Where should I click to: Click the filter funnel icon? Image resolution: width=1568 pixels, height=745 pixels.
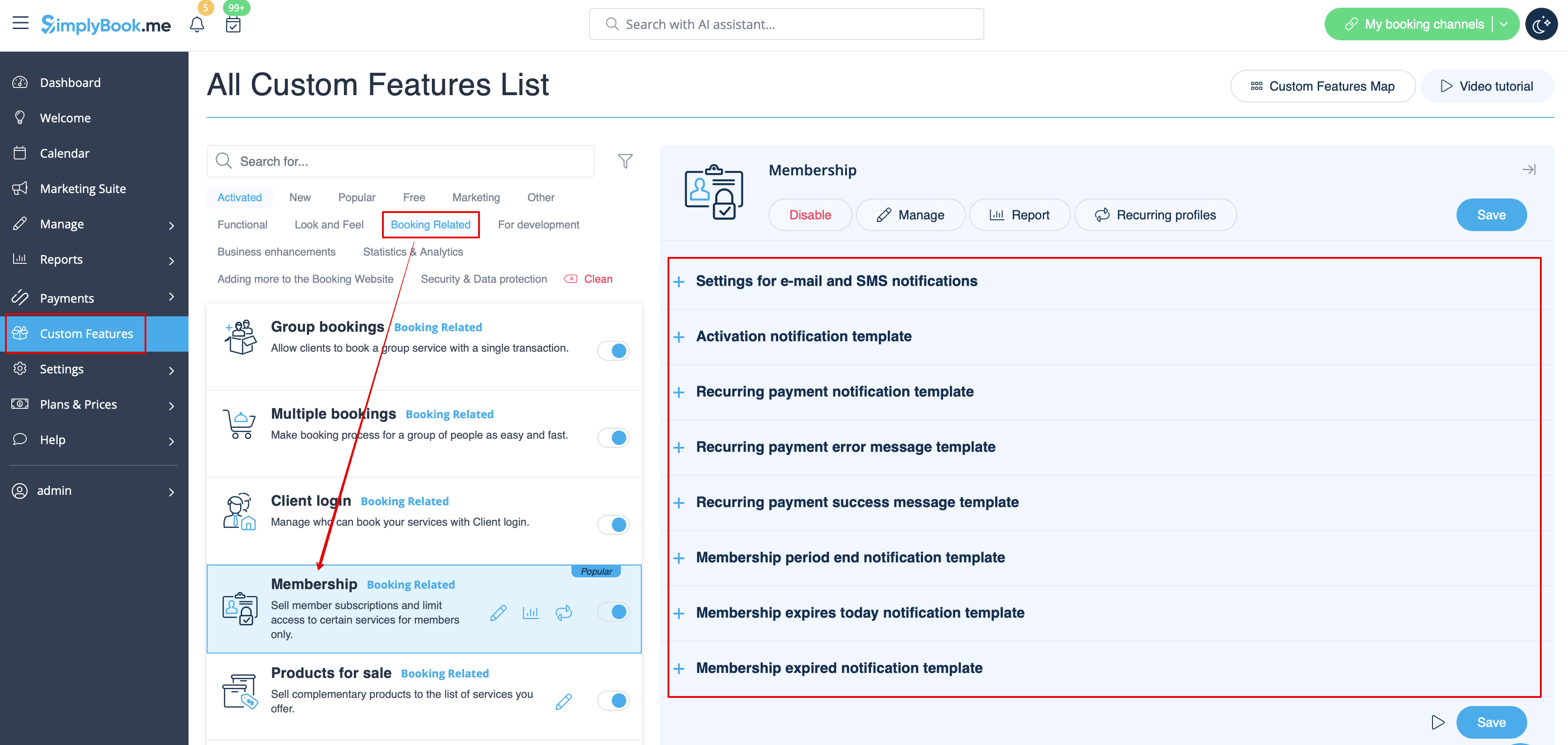coord(625,161)
